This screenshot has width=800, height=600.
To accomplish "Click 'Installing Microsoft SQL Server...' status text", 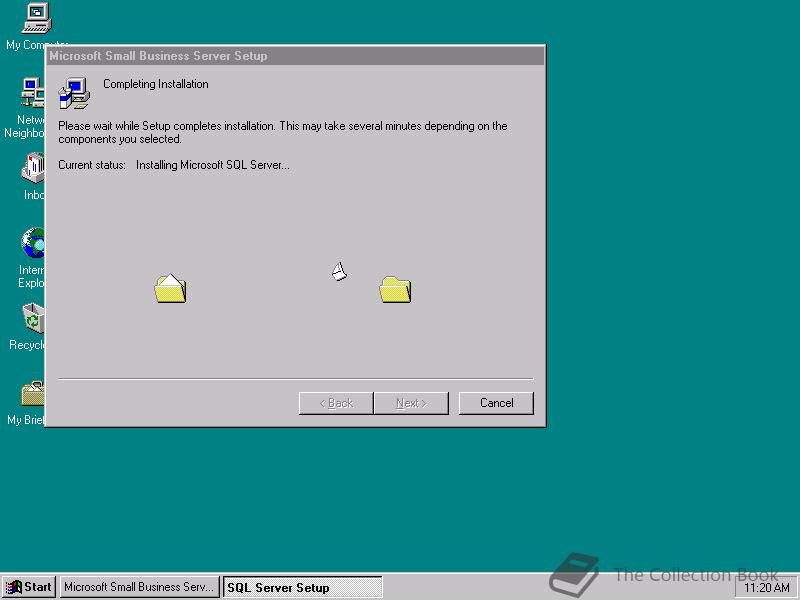I will coord(213,165).
